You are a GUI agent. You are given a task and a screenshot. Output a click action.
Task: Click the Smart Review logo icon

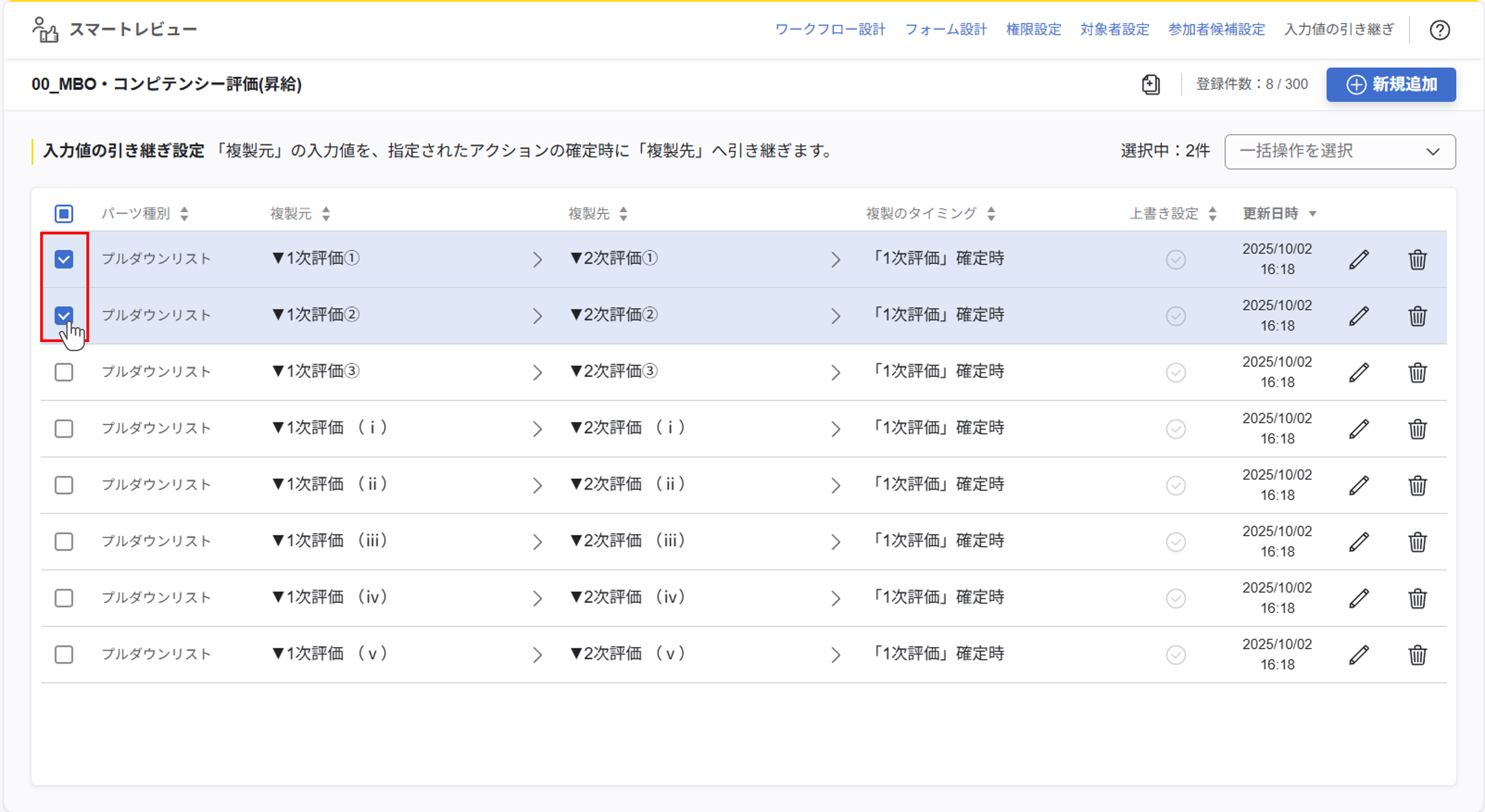coord(45,29)
